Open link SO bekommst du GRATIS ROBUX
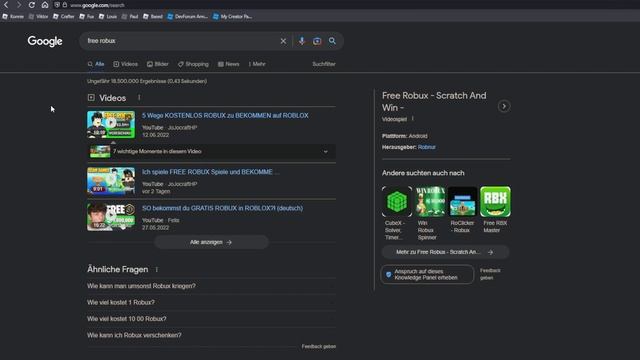The width and height of the screenshot is (640, 360). coord(222,208)
